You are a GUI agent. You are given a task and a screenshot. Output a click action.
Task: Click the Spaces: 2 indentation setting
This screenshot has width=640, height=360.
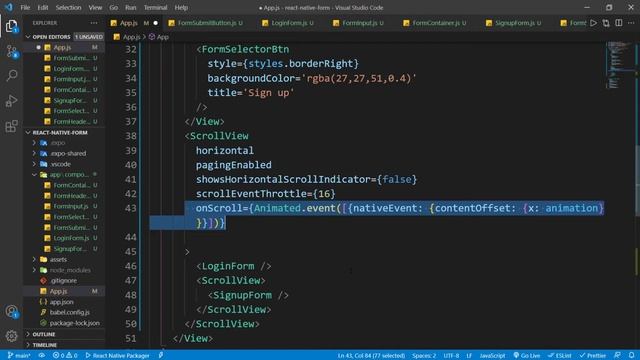(424, 356)
